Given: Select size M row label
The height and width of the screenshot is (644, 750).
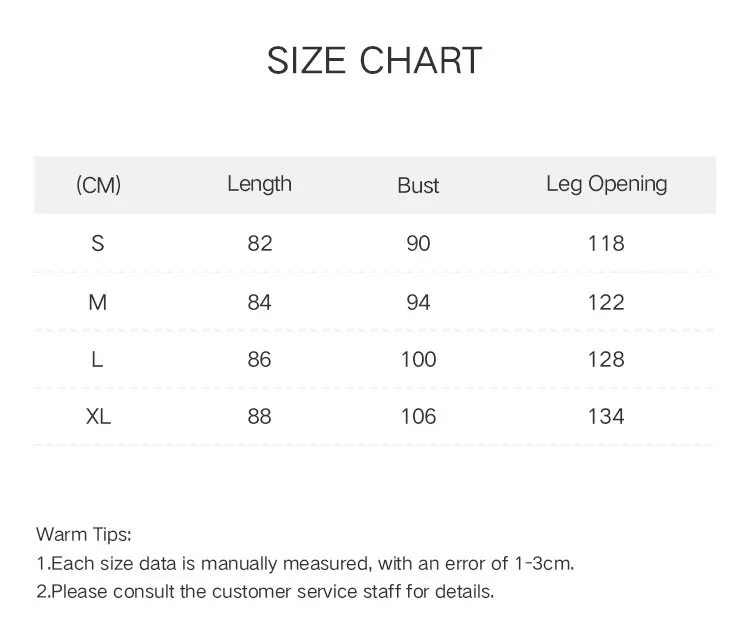Looking at the screenshot, I should pyautogui.click(x=98, y=302).
